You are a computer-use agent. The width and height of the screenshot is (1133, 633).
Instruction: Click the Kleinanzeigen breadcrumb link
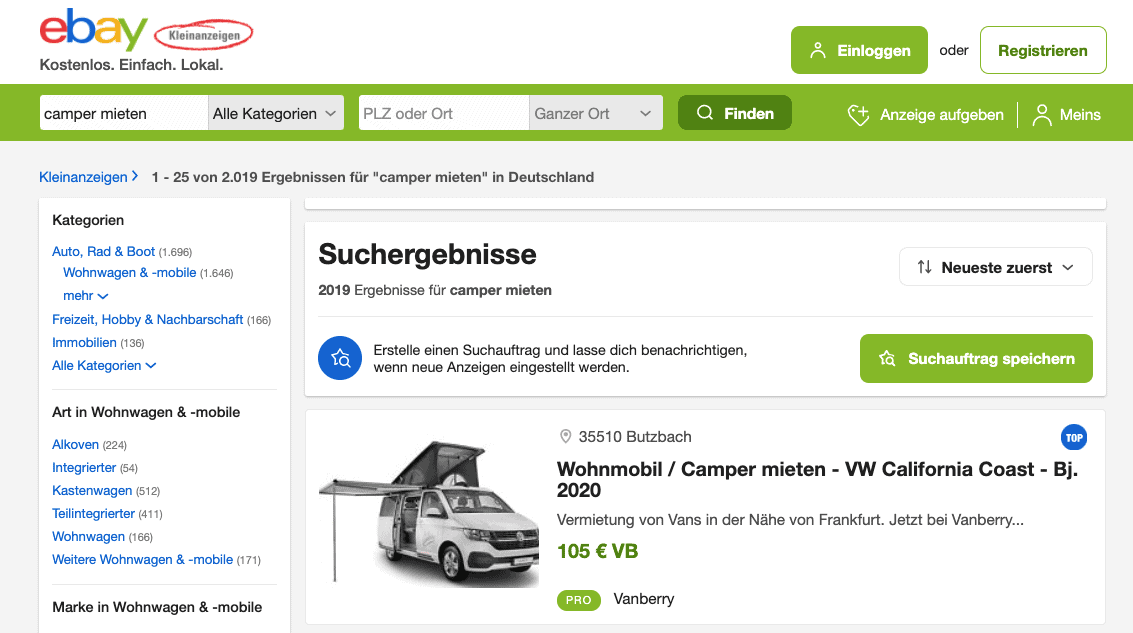[83, 177]
